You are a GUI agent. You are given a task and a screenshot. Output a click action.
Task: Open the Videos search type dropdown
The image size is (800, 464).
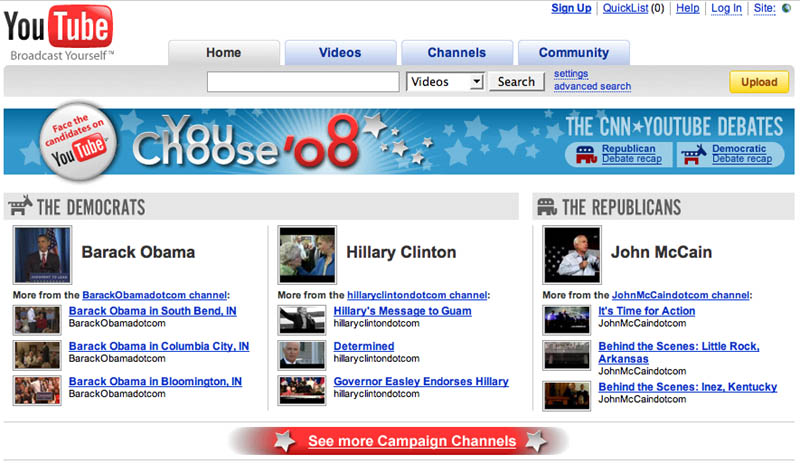[445, 82]
